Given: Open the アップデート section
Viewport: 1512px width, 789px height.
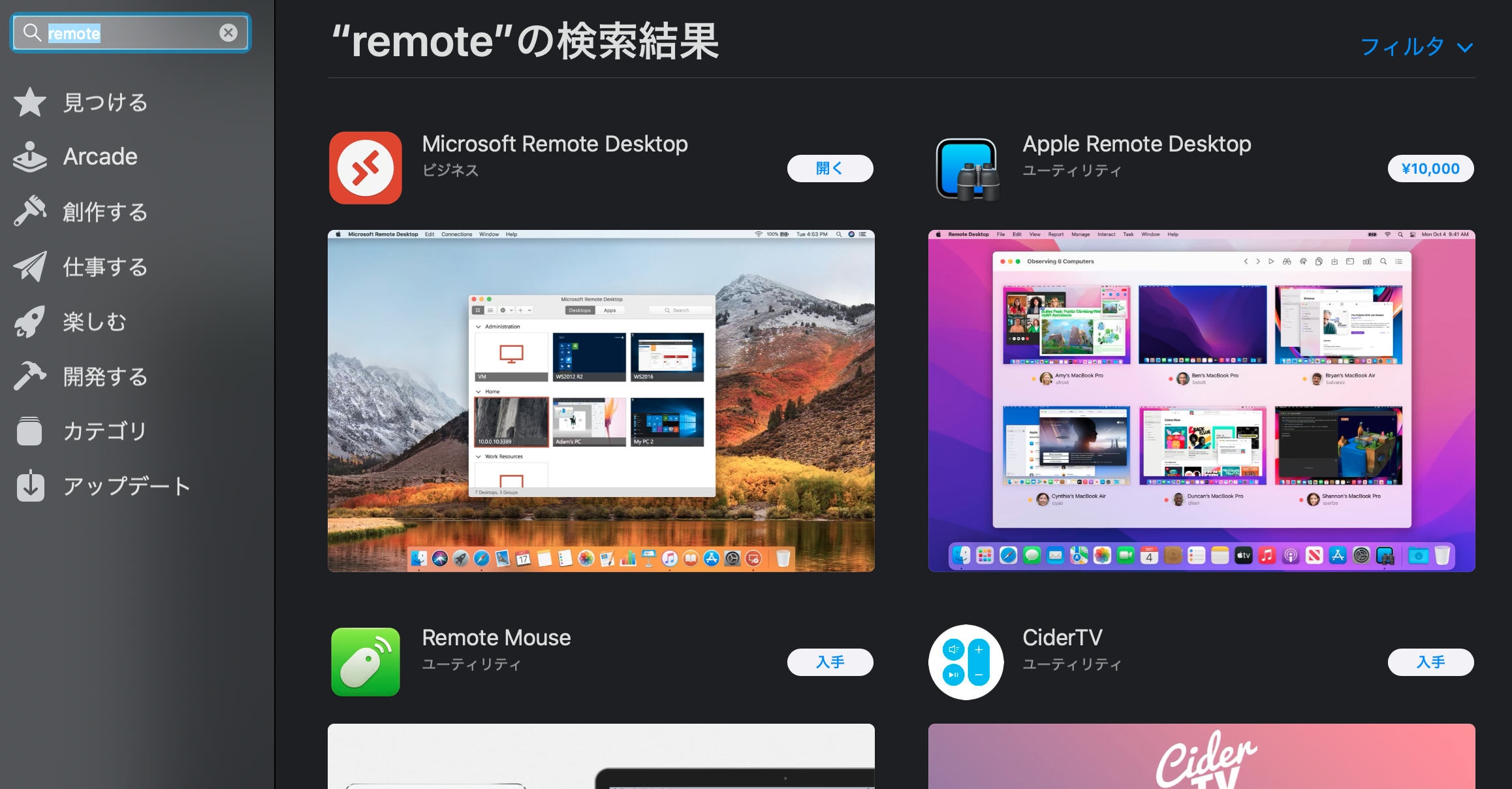Looking at the screenshot, I should click(x=127, y=486).
